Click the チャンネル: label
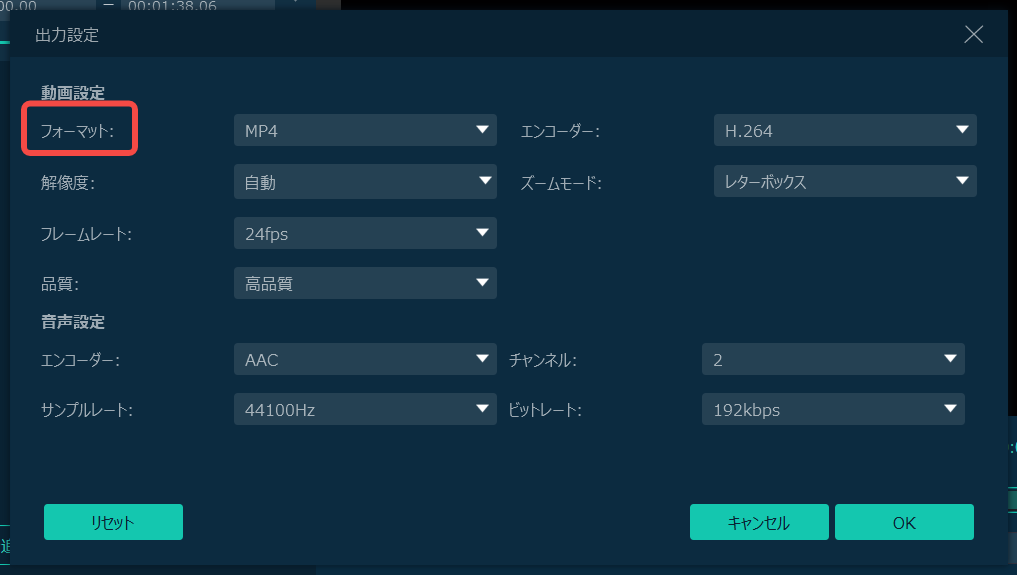 click(x=543, y=360)
